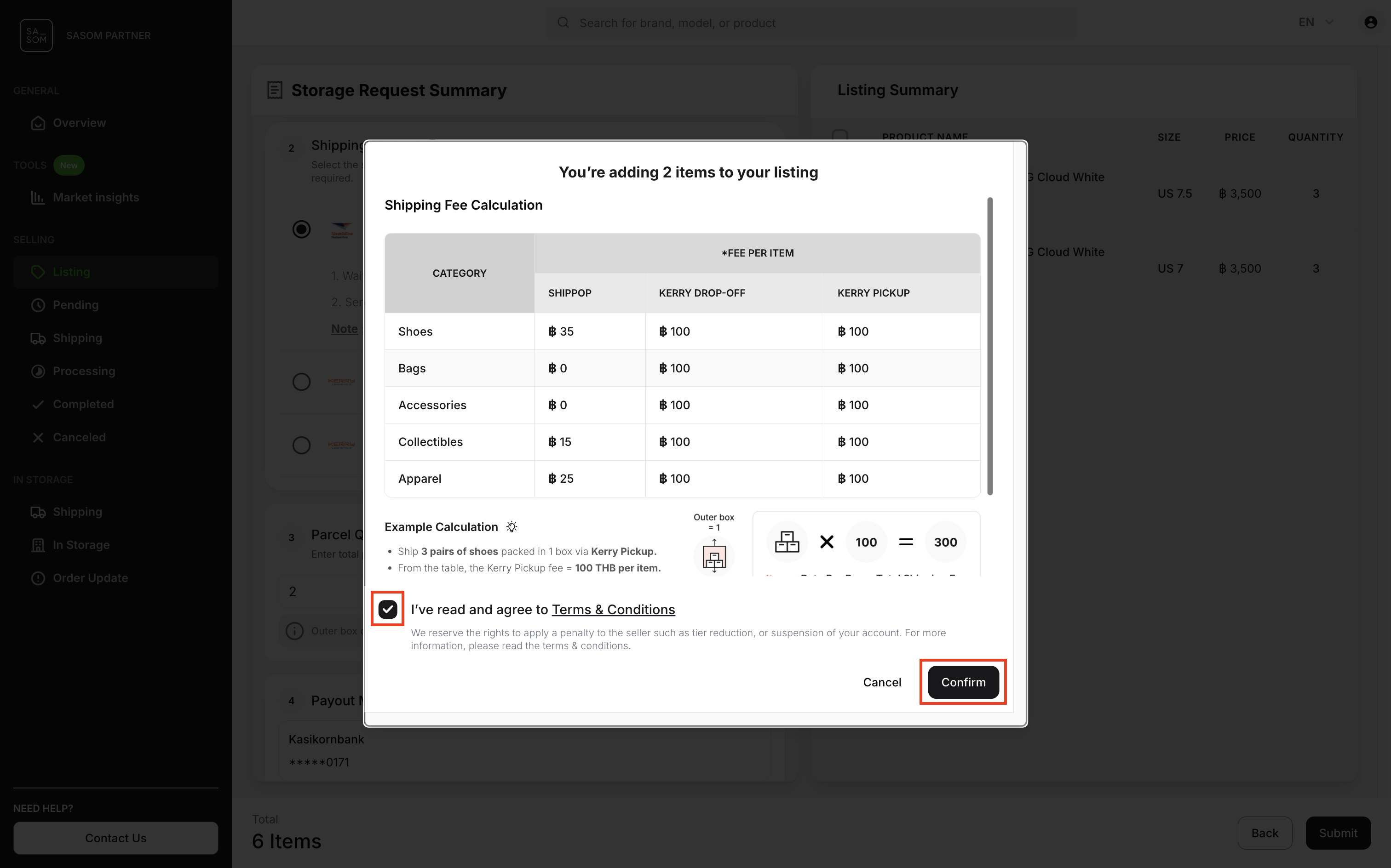The height and width of the screenshot is (868, 1391).
Task: Uncheck the Terms & Conditions agreement checkbox
Action: point(388,609)
